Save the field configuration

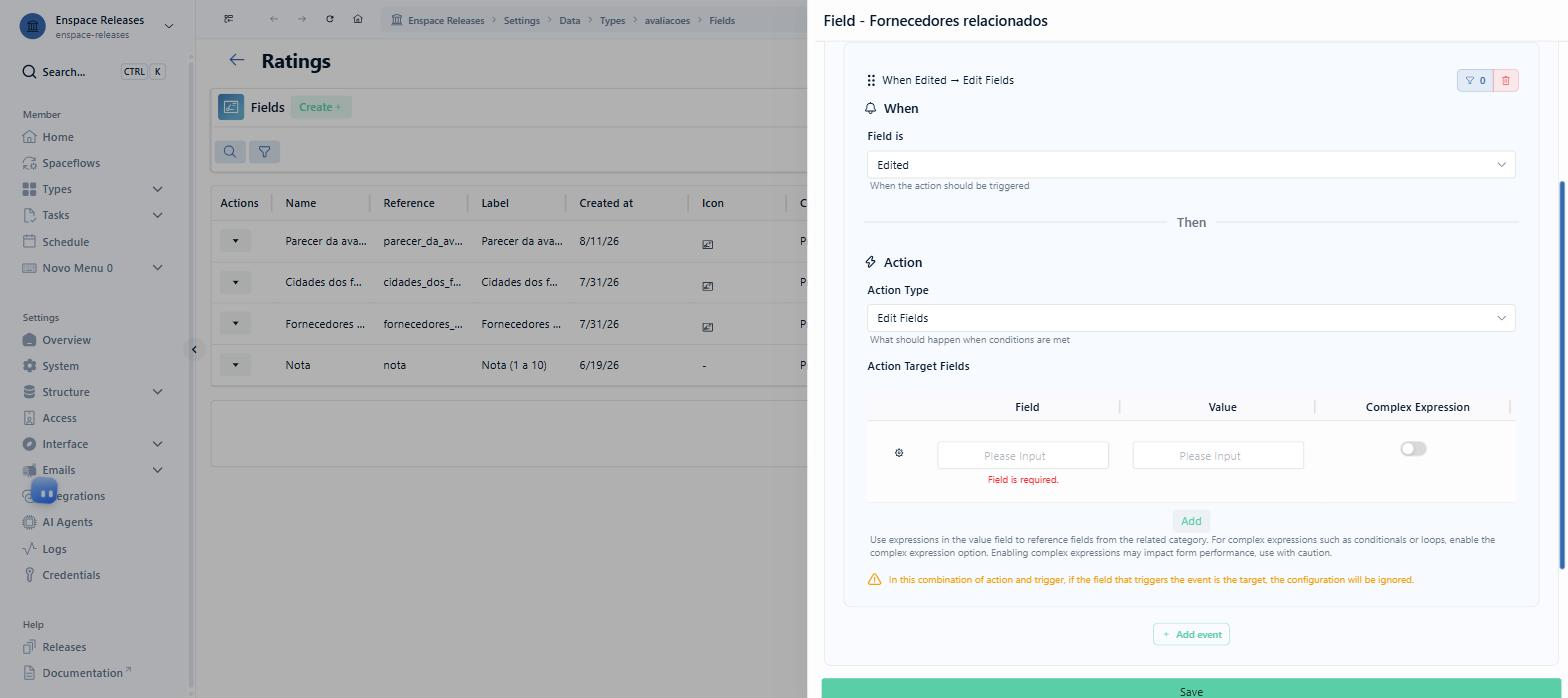[1191, 689]
